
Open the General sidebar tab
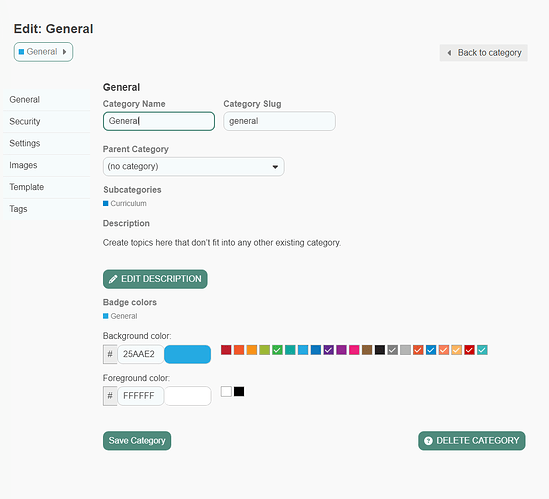click(47, 100)
